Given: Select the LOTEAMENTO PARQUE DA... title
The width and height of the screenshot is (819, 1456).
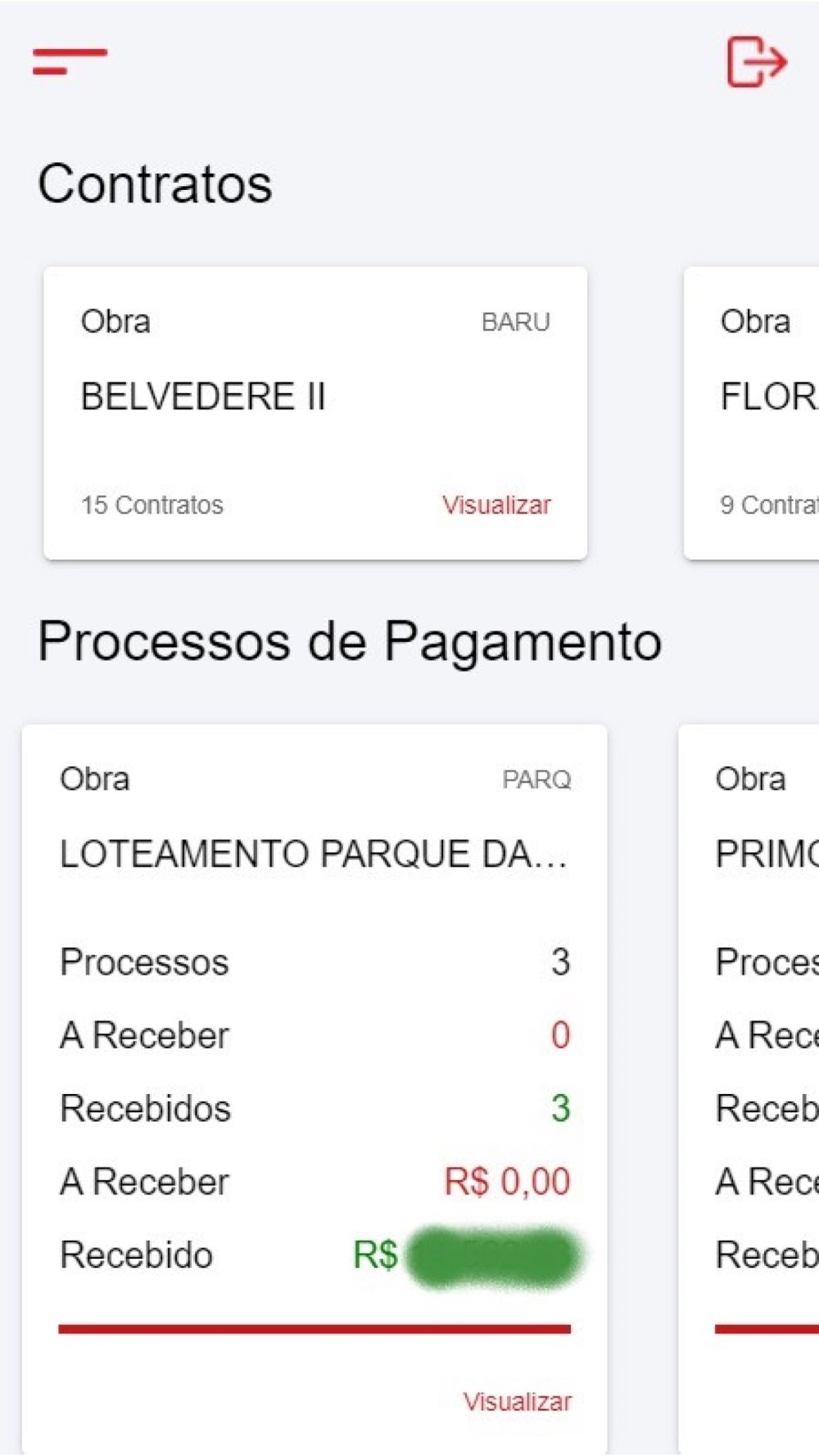Looking at the screenshot, I should pos(314,854).
